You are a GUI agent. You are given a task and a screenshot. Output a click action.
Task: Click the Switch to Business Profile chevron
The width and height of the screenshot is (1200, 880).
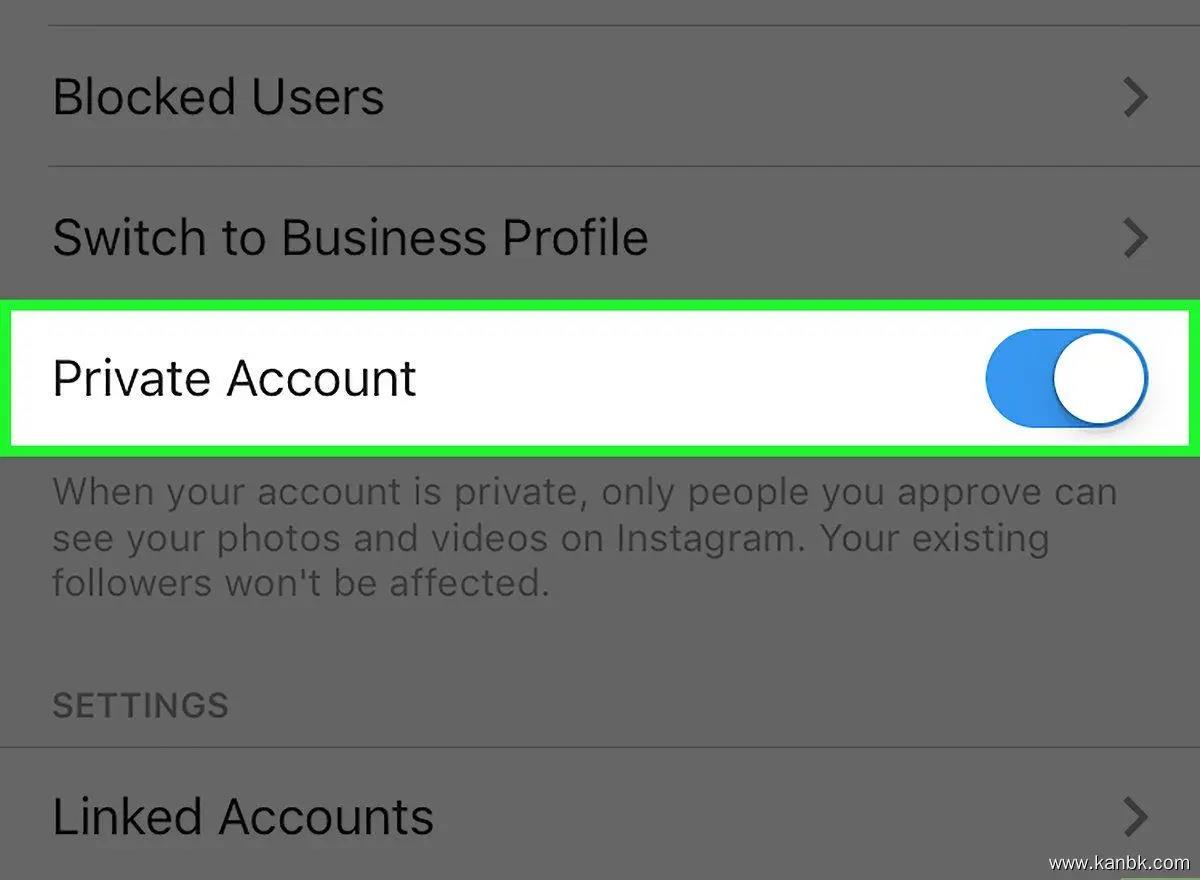click(1135, 238)
